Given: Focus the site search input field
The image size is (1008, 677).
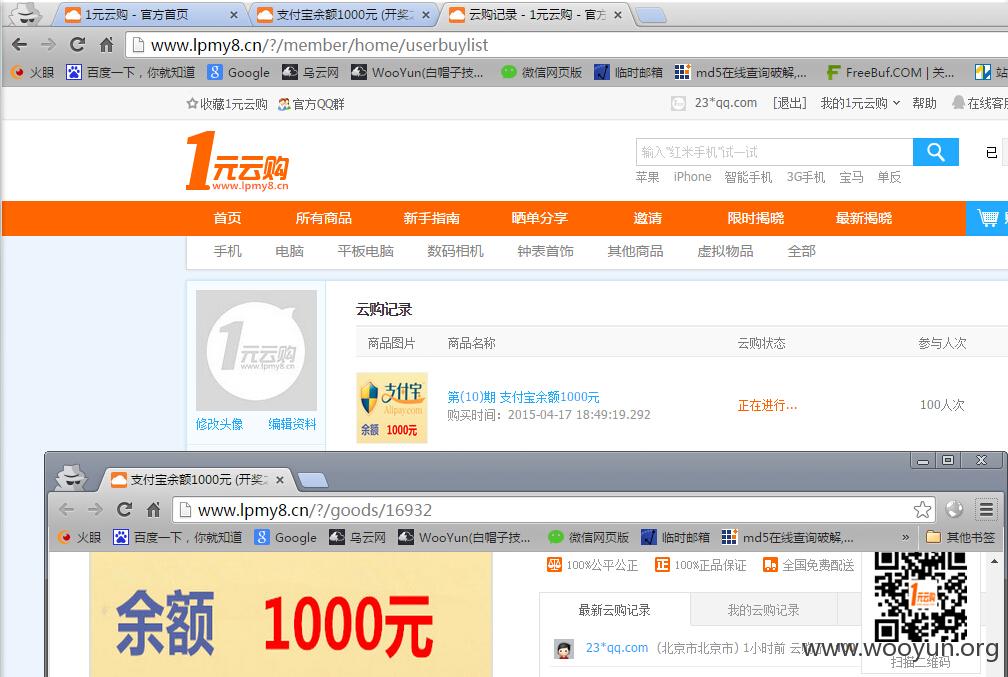Looking at the screenshot, I should coord(775,152).
